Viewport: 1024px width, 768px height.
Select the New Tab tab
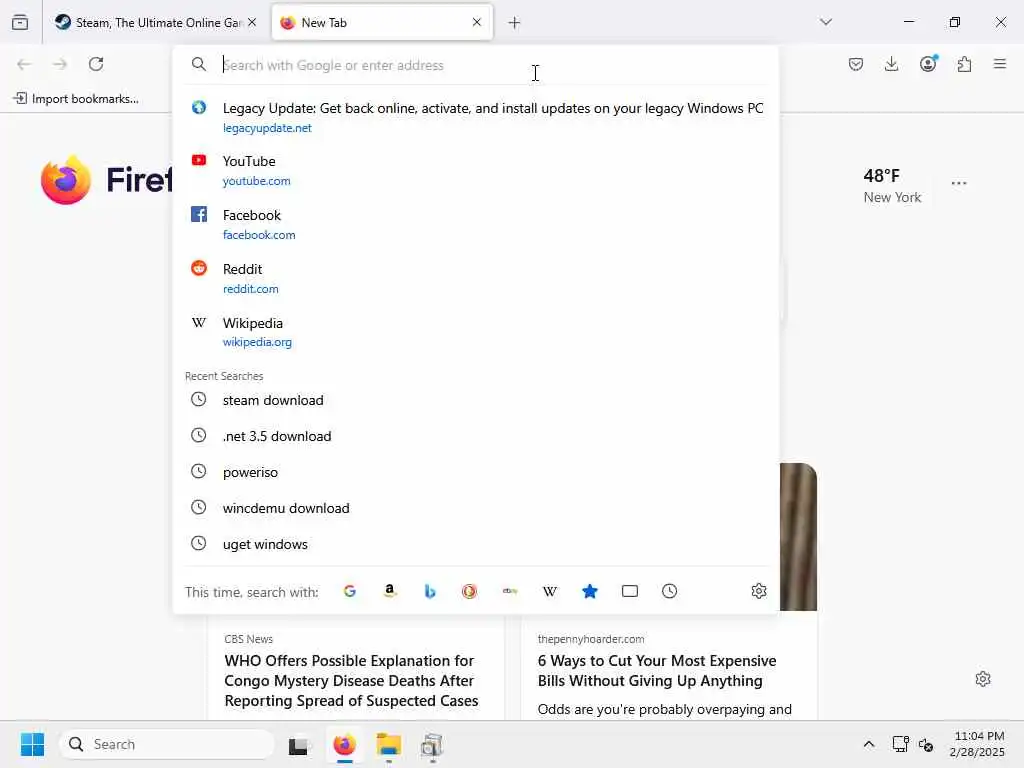(x=382, y=22)
